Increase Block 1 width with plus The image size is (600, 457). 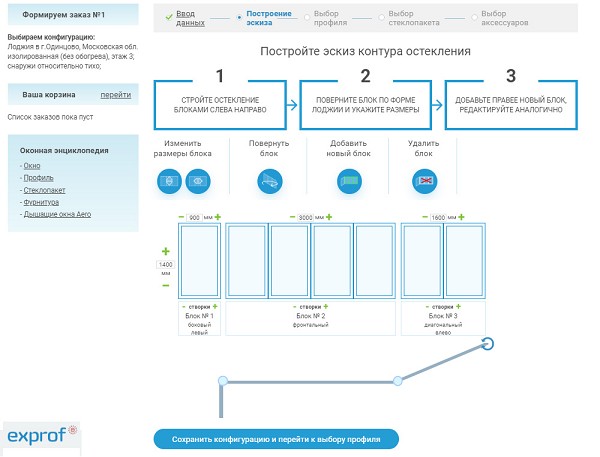pyautogui.click(x=217, y=217)
